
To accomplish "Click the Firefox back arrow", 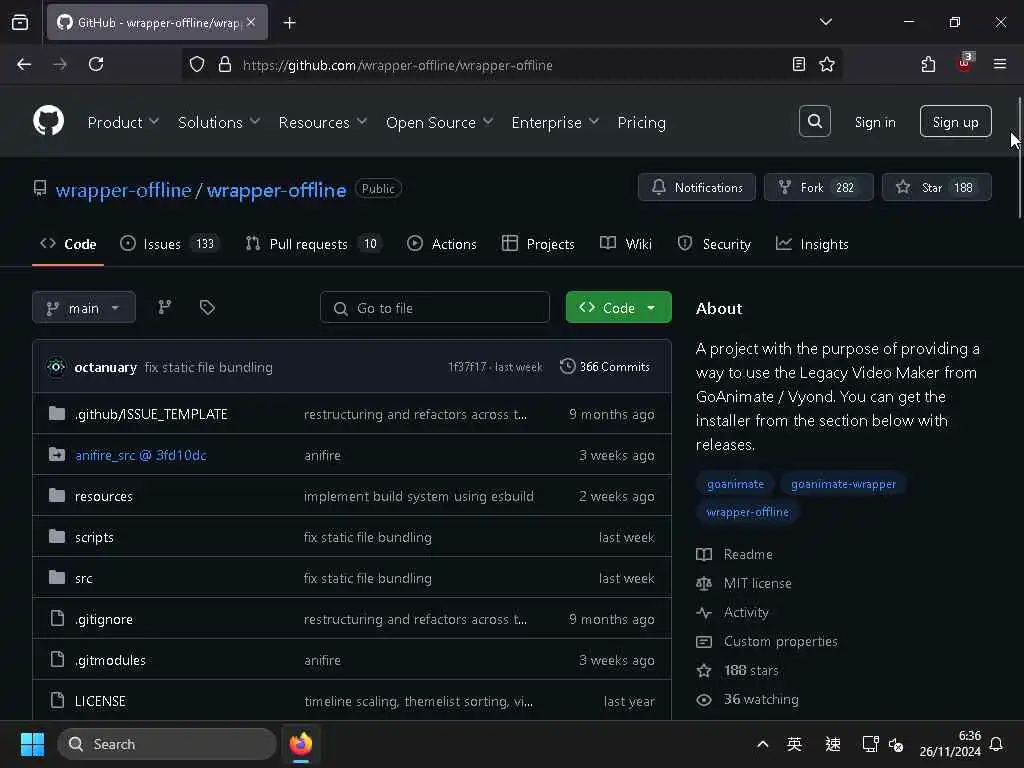I will pyautogui.click(x=24, y=64).
